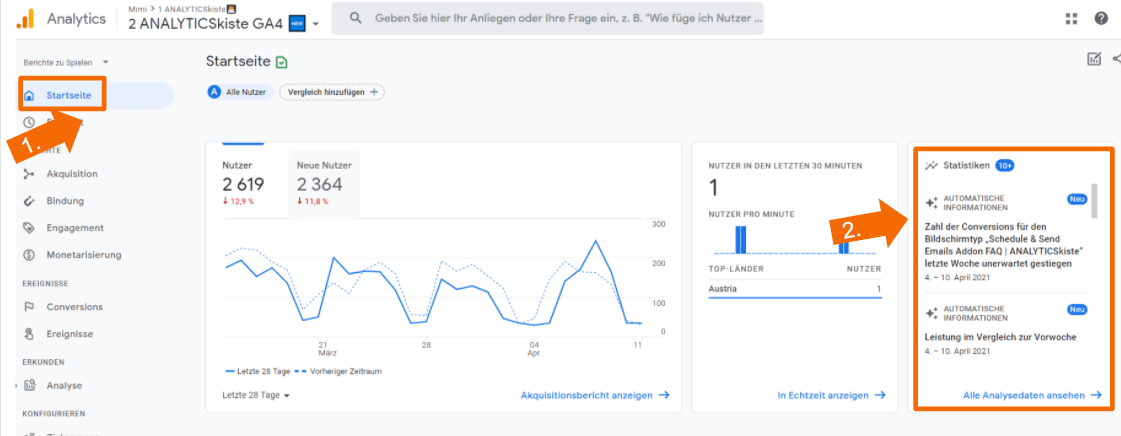Select the Nutzer metric tab
The image size is (1121, 436).
243,182
